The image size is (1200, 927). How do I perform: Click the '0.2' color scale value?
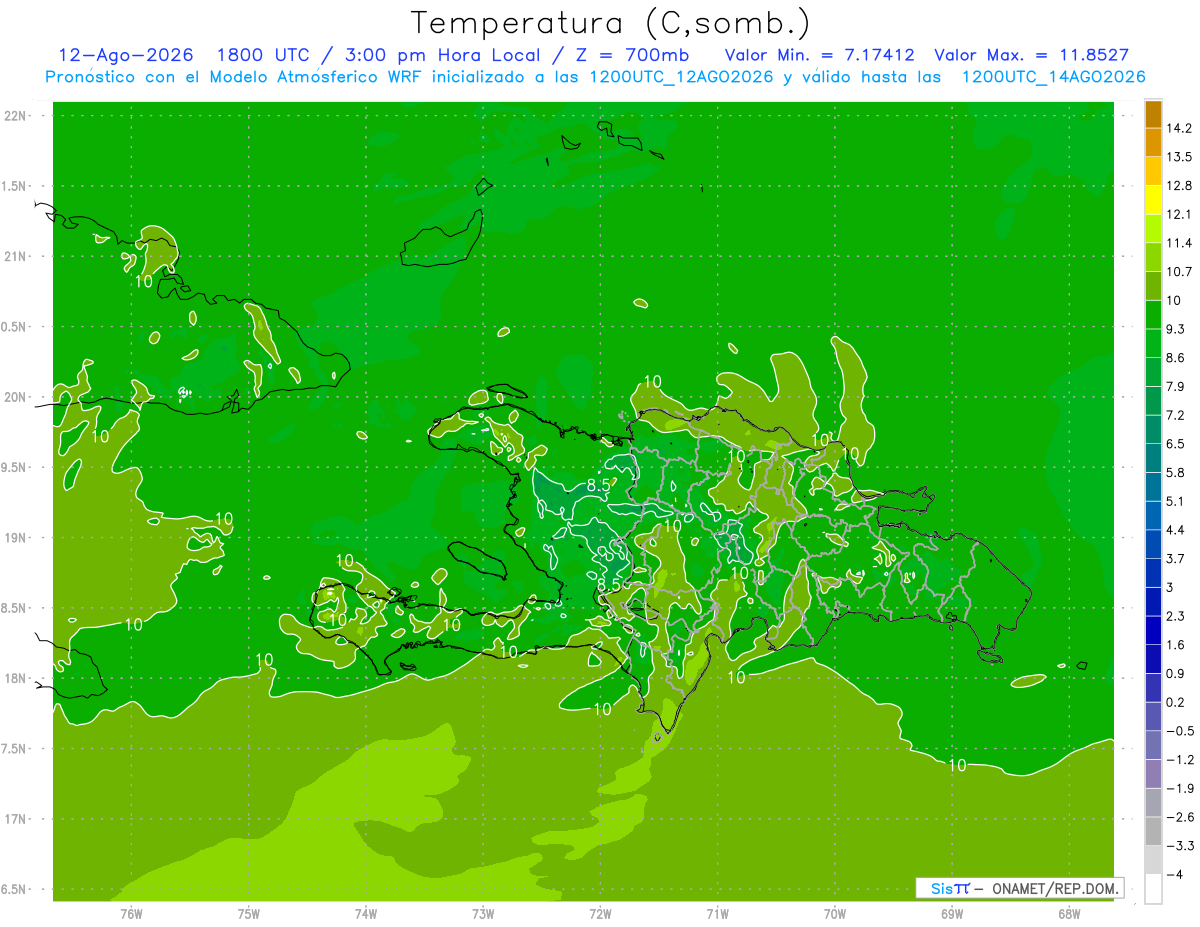click(1176, 702)
